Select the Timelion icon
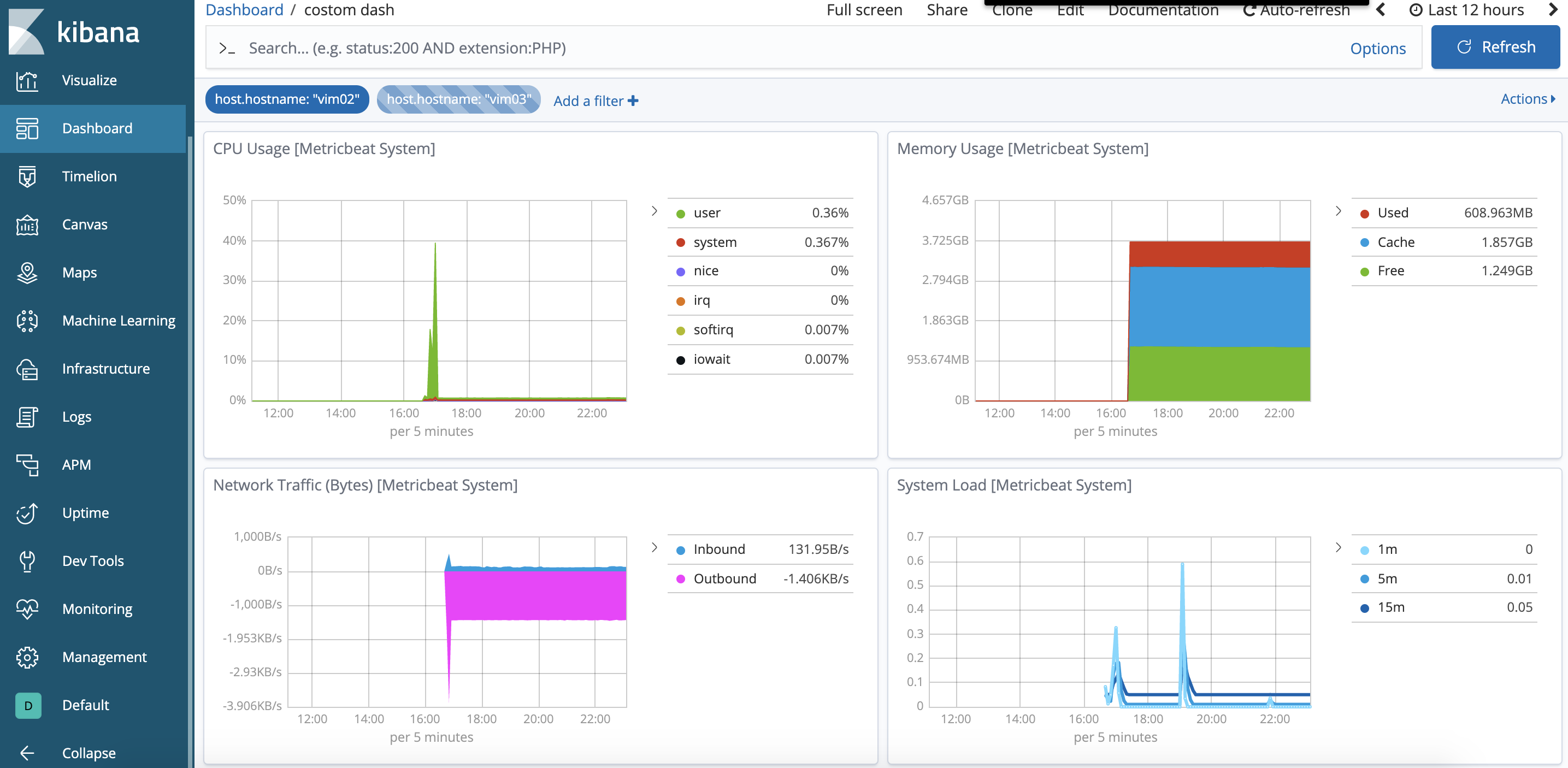 [x=27, y=176]
